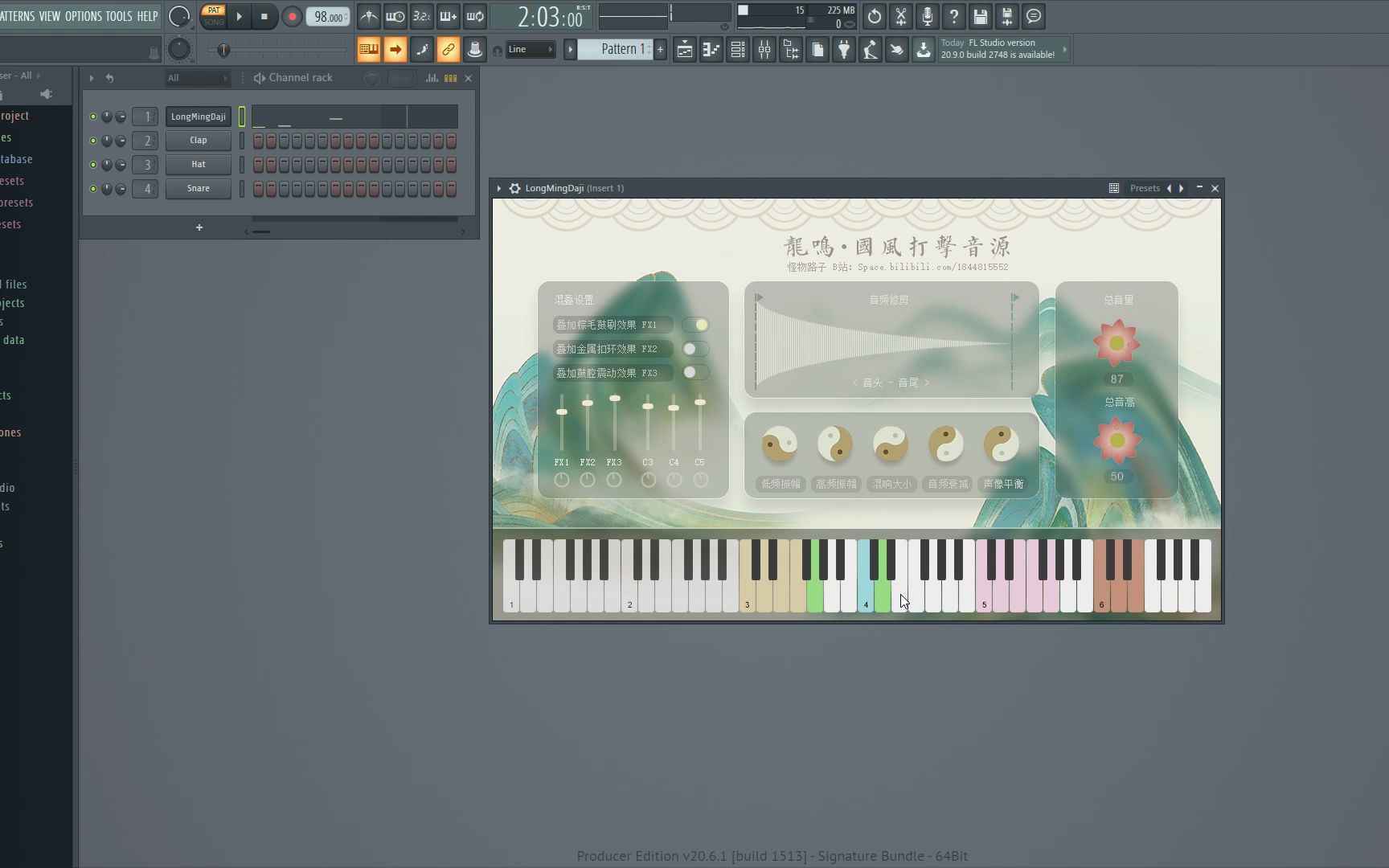Click the undo history circular arrow icon
The height and width of the screenshot is (868, 1389).
coord(875,16)
